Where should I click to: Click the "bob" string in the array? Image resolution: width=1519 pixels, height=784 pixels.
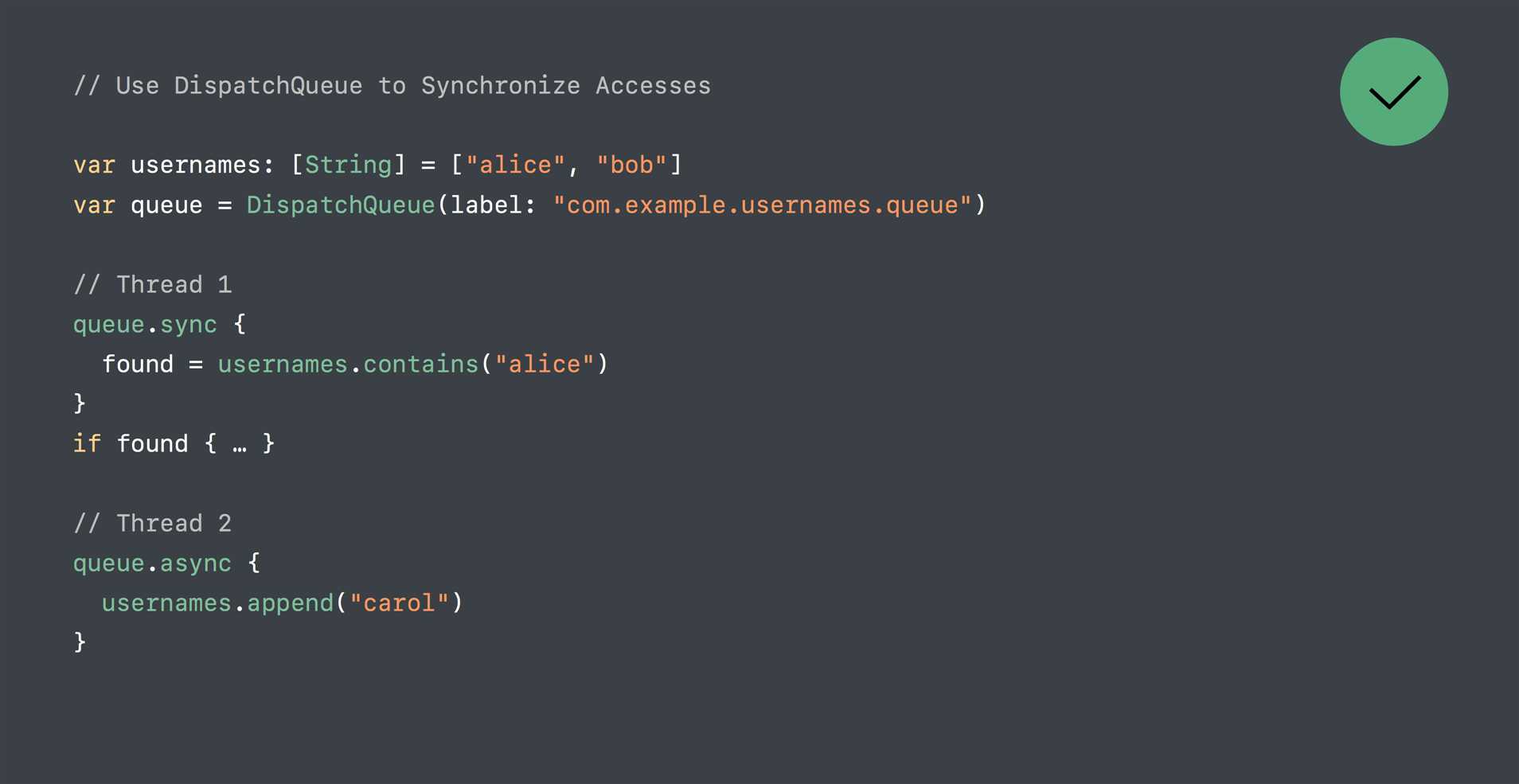pyautogui.click(x=631, y=165)
